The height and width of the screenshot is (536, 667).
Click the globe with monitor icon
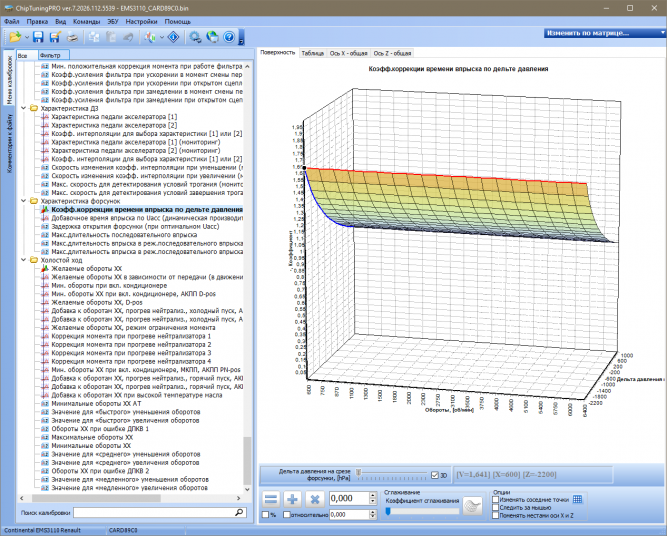click(x=212, y=37)
